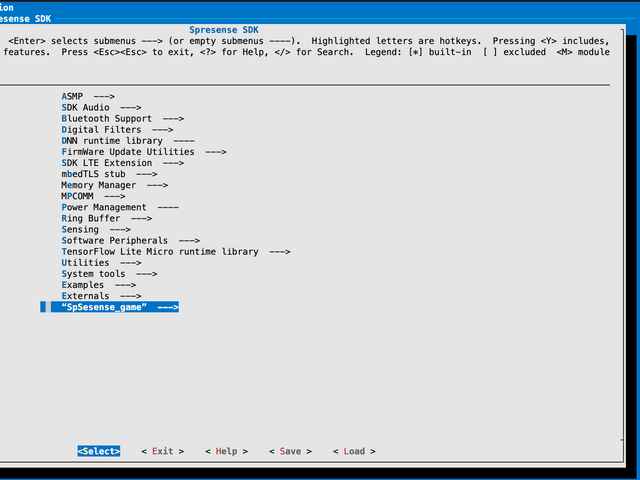Open the highlighted SpSesense_game submenu
This screenshot has width=640, height=480.
click(x=109, y=307)
